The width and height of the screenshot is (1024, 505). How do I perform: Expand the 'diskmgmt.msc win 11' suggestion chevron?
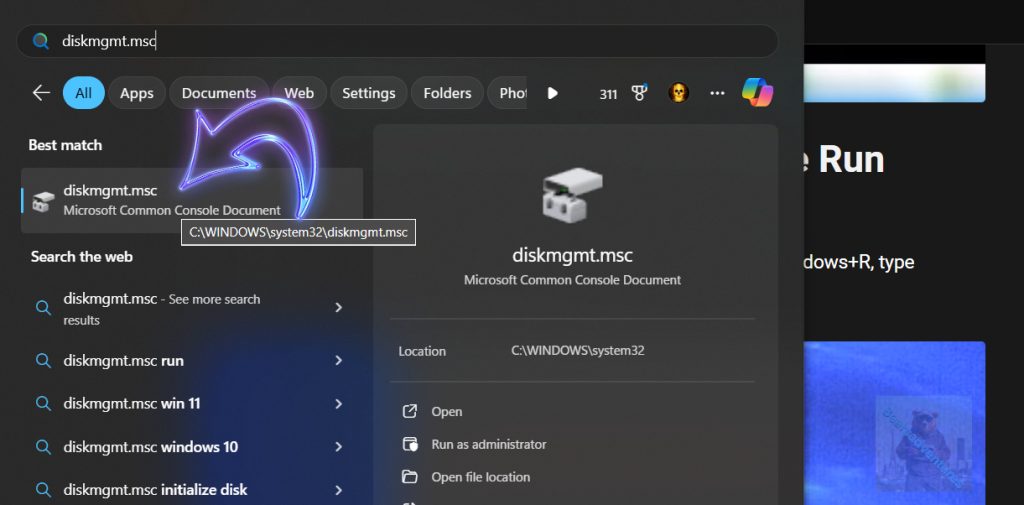339,404
